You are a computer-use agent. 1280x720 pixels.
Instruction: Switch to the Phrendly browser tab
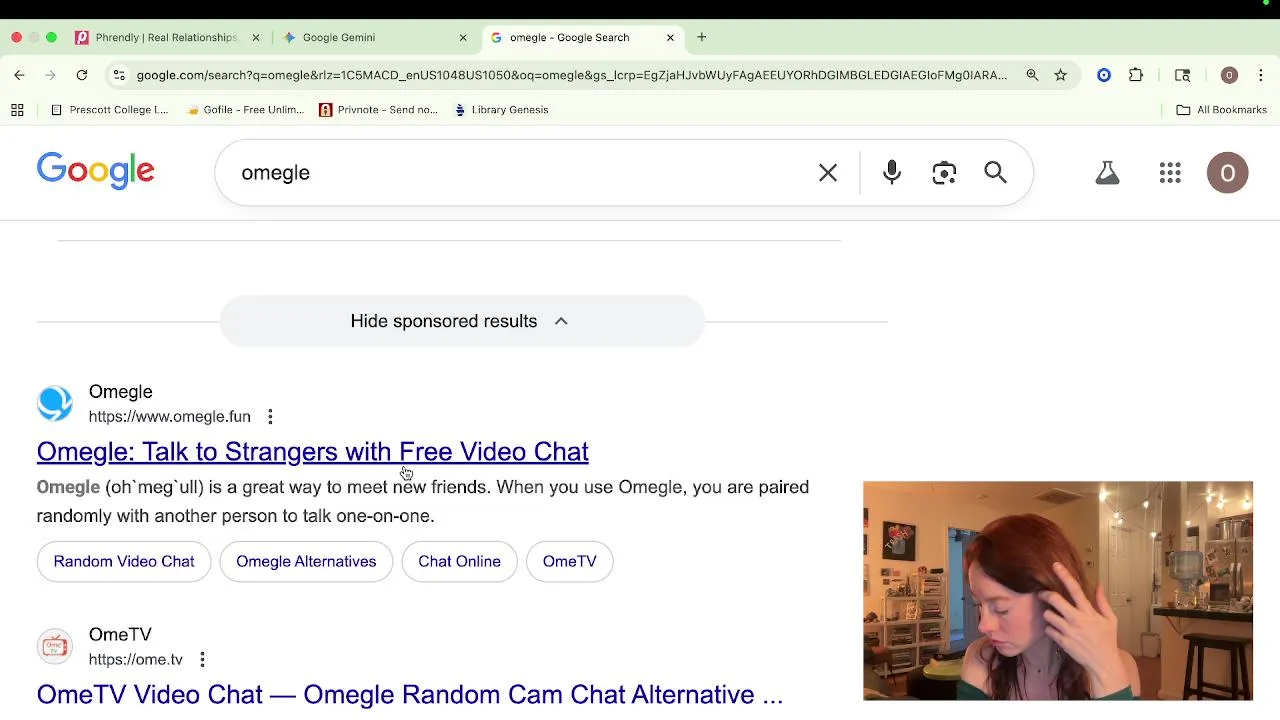point(157,37)
